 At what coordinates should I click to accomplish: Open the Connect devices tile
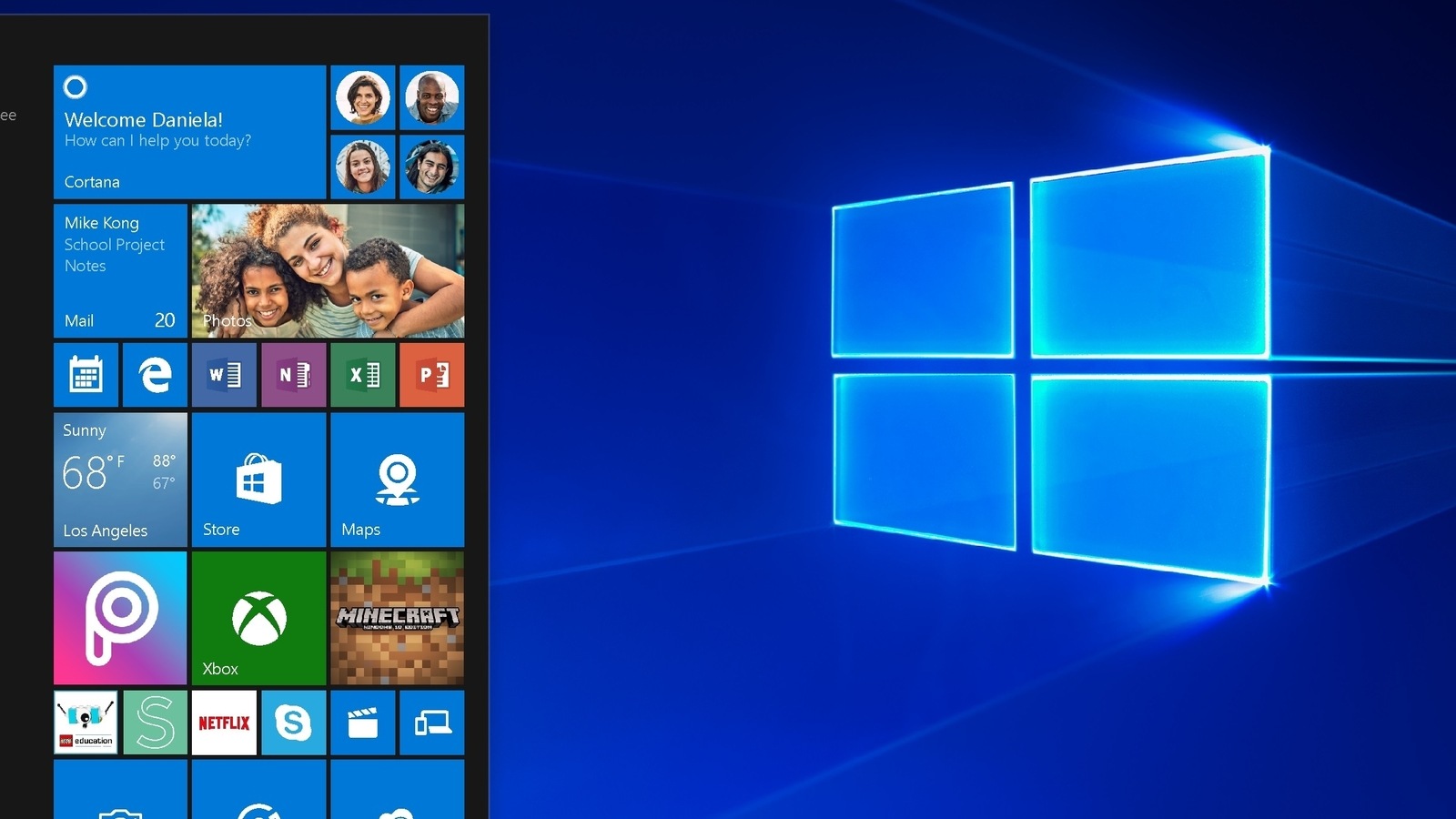[x=432, y=723]
